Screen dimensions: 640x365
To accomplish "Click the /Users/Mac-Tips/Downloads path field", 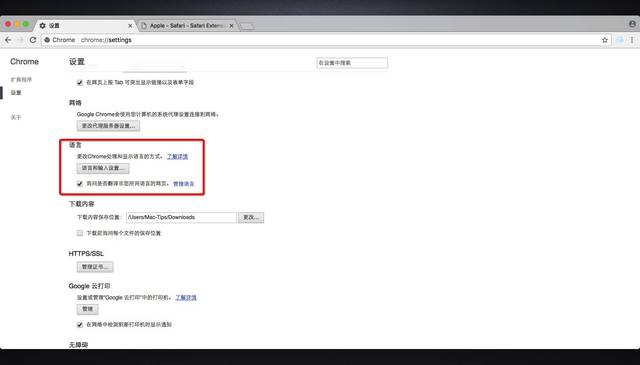I will (x=181, y=217).
